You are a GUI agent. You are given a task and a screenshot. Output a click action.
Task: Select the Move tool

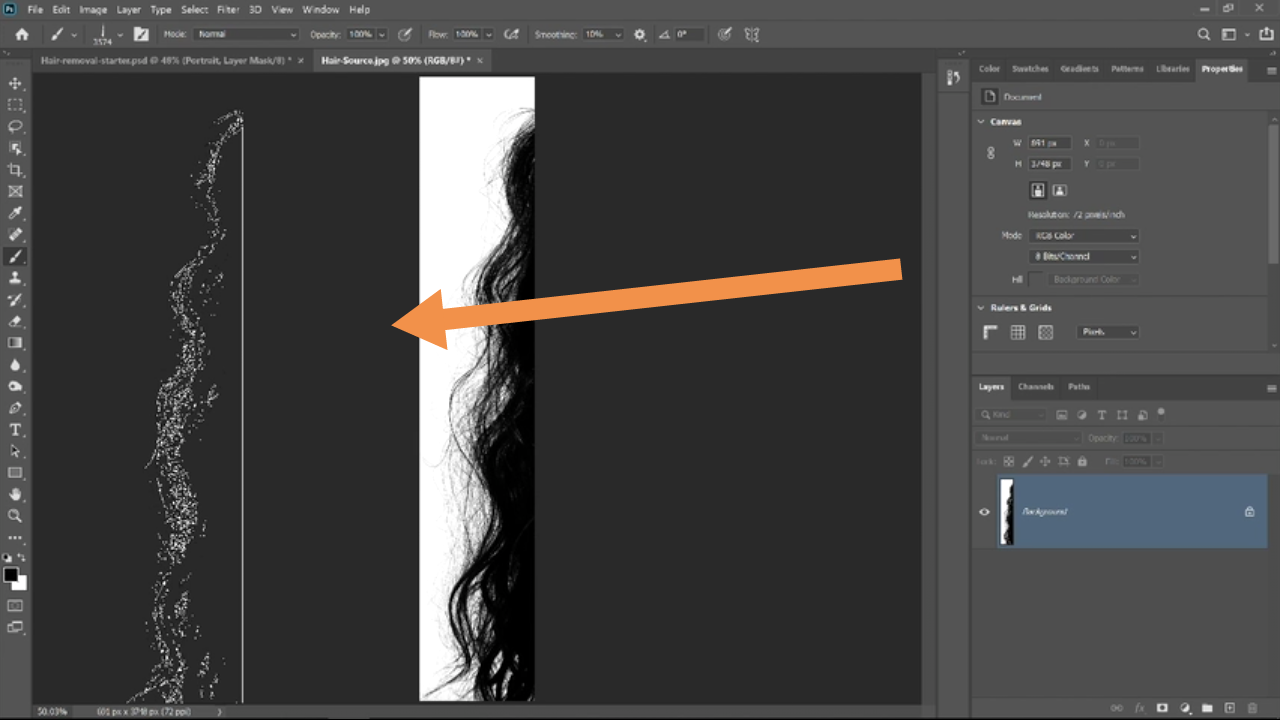click(15, 83)
